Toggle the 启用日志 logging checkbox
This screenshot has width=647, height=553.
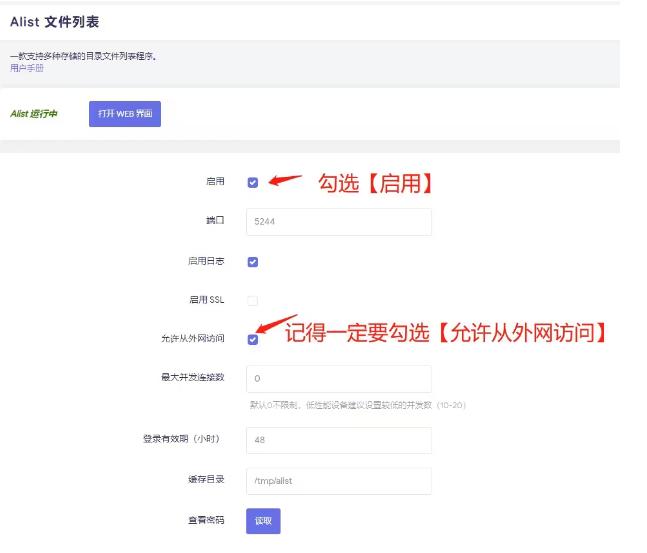tap(253, 262)
